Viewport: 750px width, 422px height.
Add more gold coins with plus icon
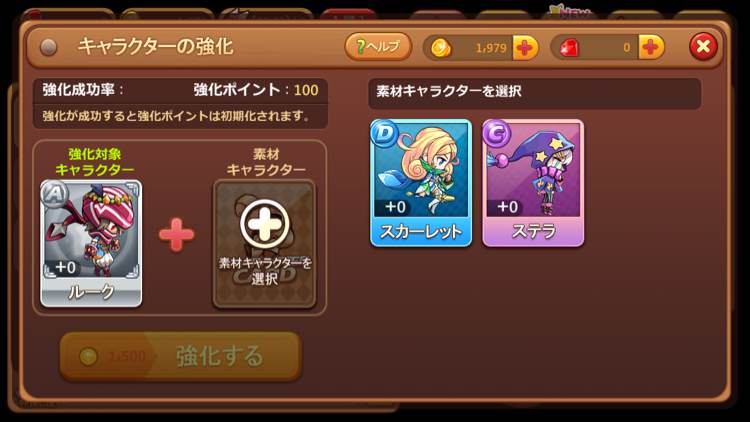pyautogui.click(x=525, y=48)
